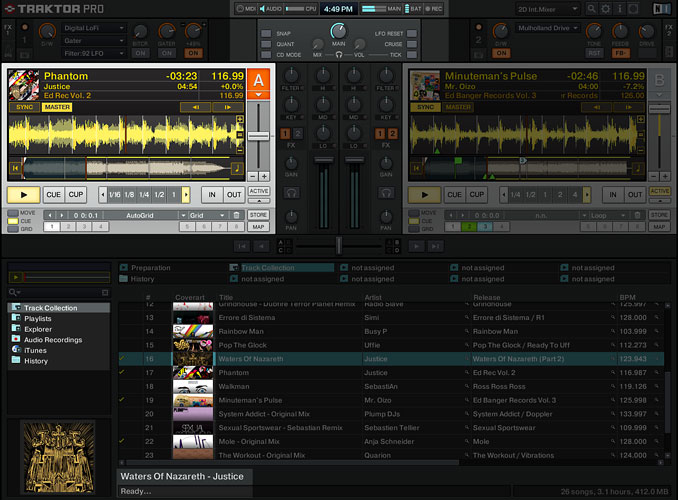This screenshot has width=678, height=500.
Task: Toggle SYNC on Deck A
Action: [x=25, y=107]
